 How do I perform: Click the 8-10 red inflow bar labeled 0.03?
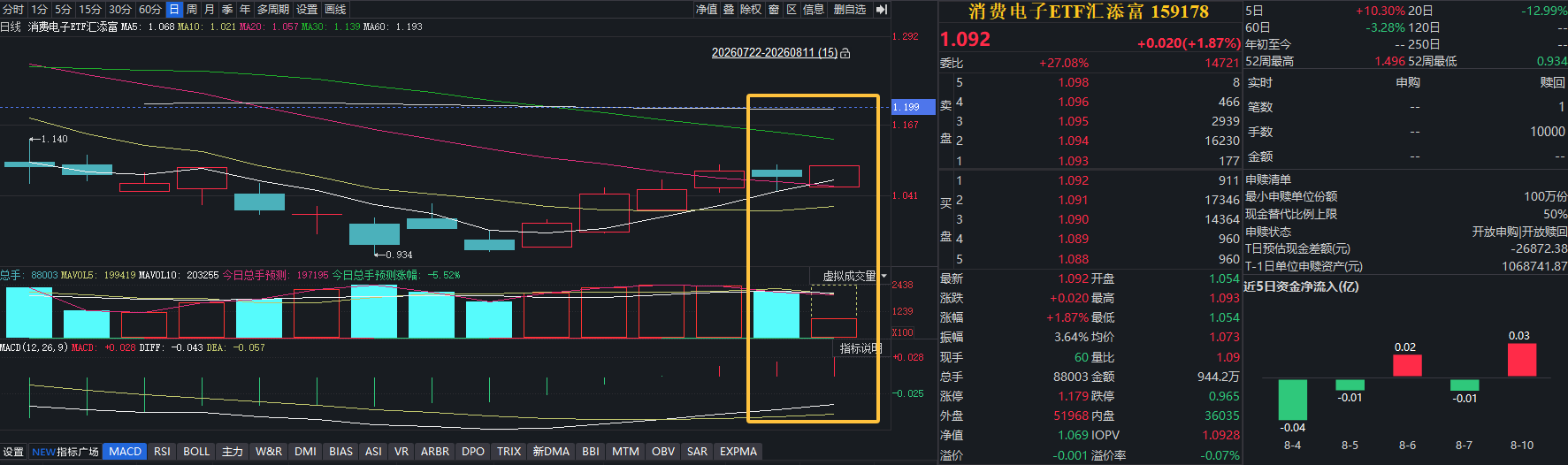click(1522, 360)
